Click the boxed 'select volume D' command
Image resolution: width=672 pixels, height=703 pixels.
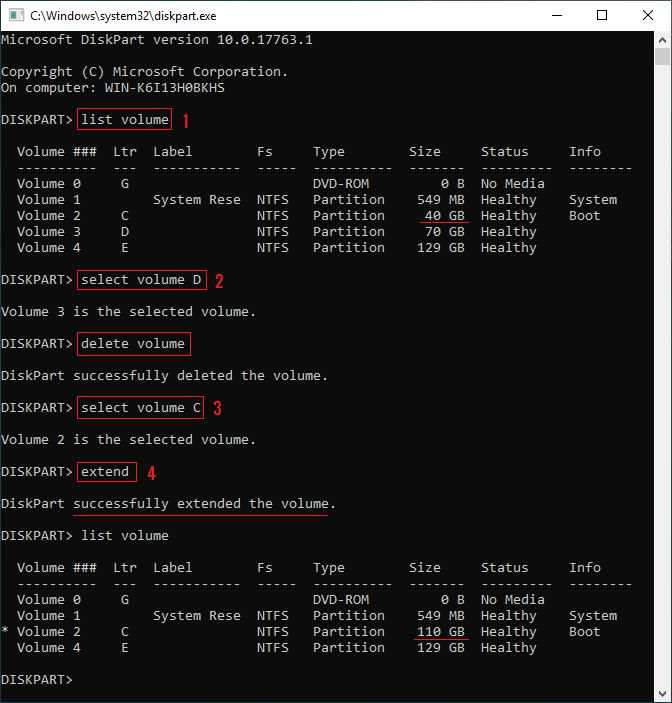(142, 280)
